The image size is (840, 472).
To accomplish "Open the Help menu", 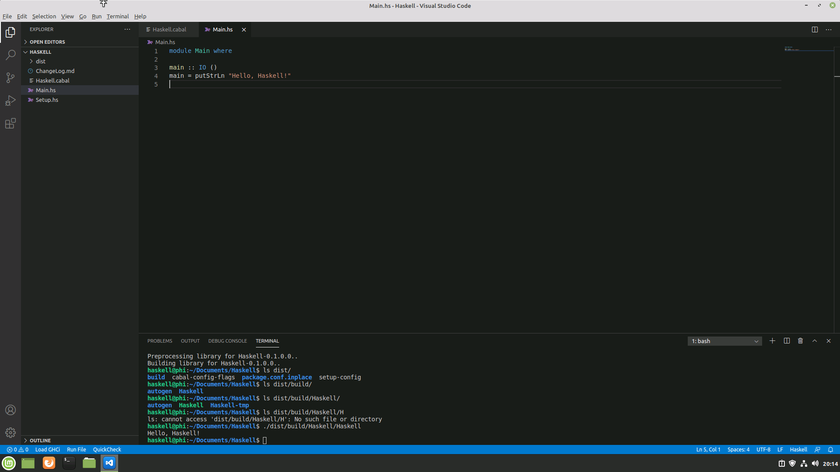I will (140, 17).
